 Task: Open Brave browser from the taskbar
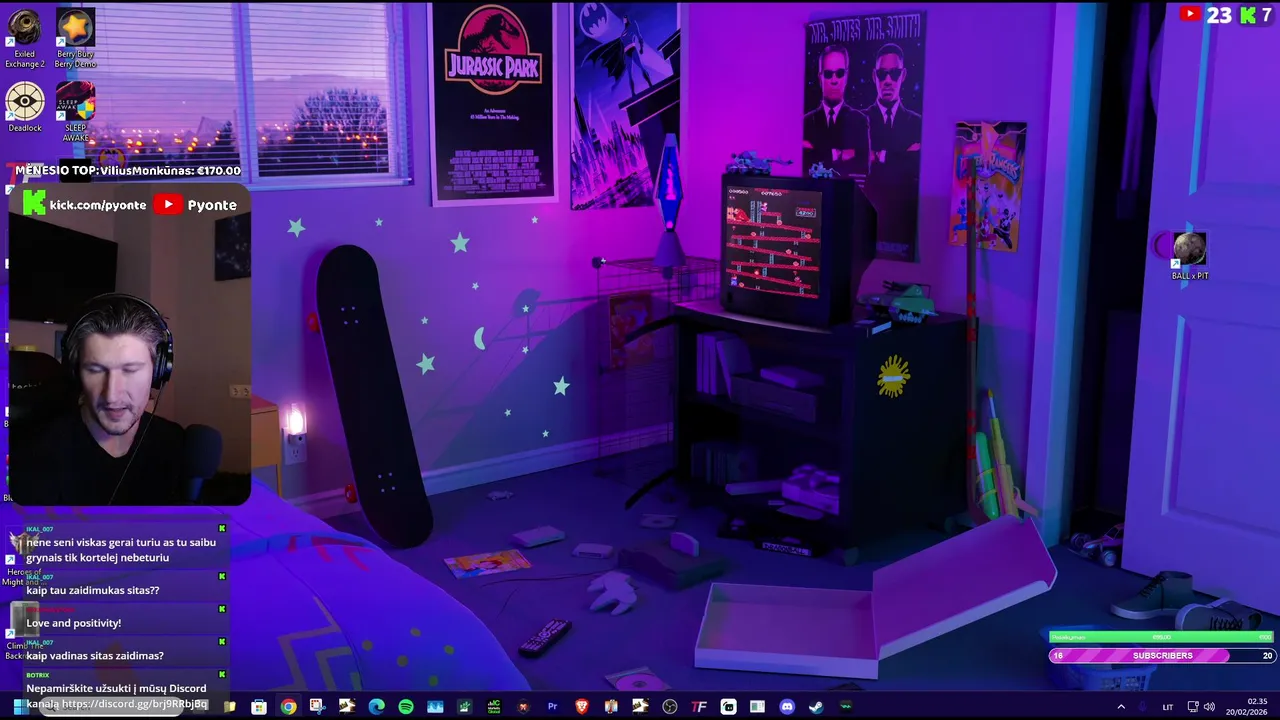point(581,707)
